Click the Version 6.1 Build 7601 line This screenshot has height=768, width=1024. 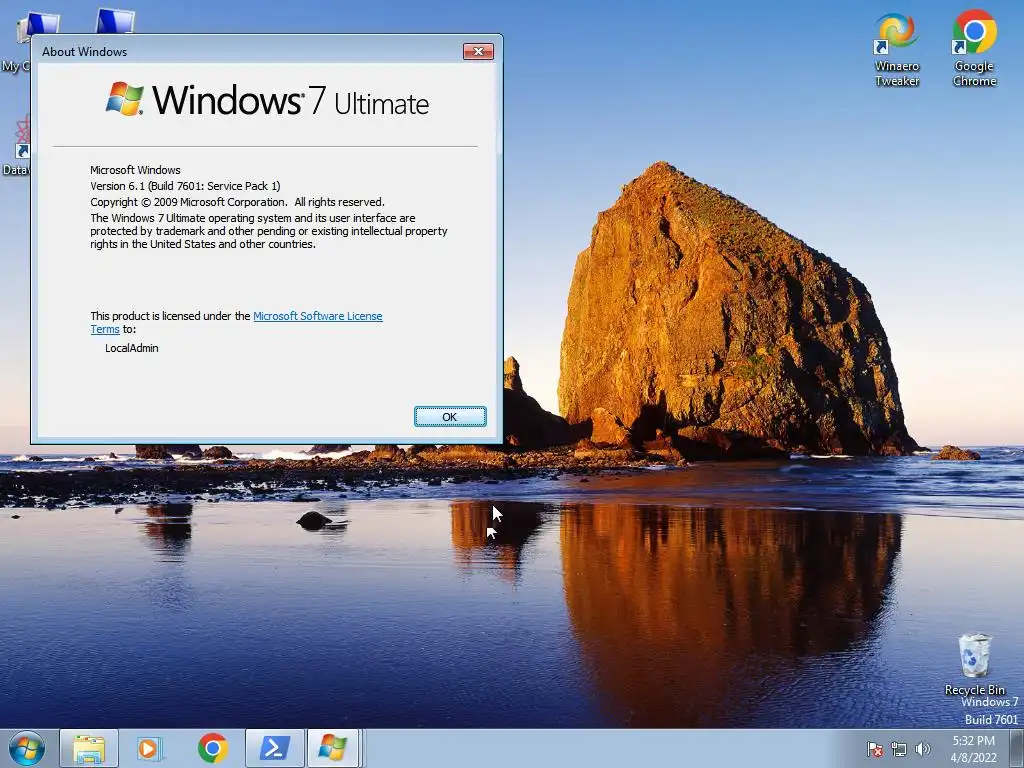tap(185, 186)
